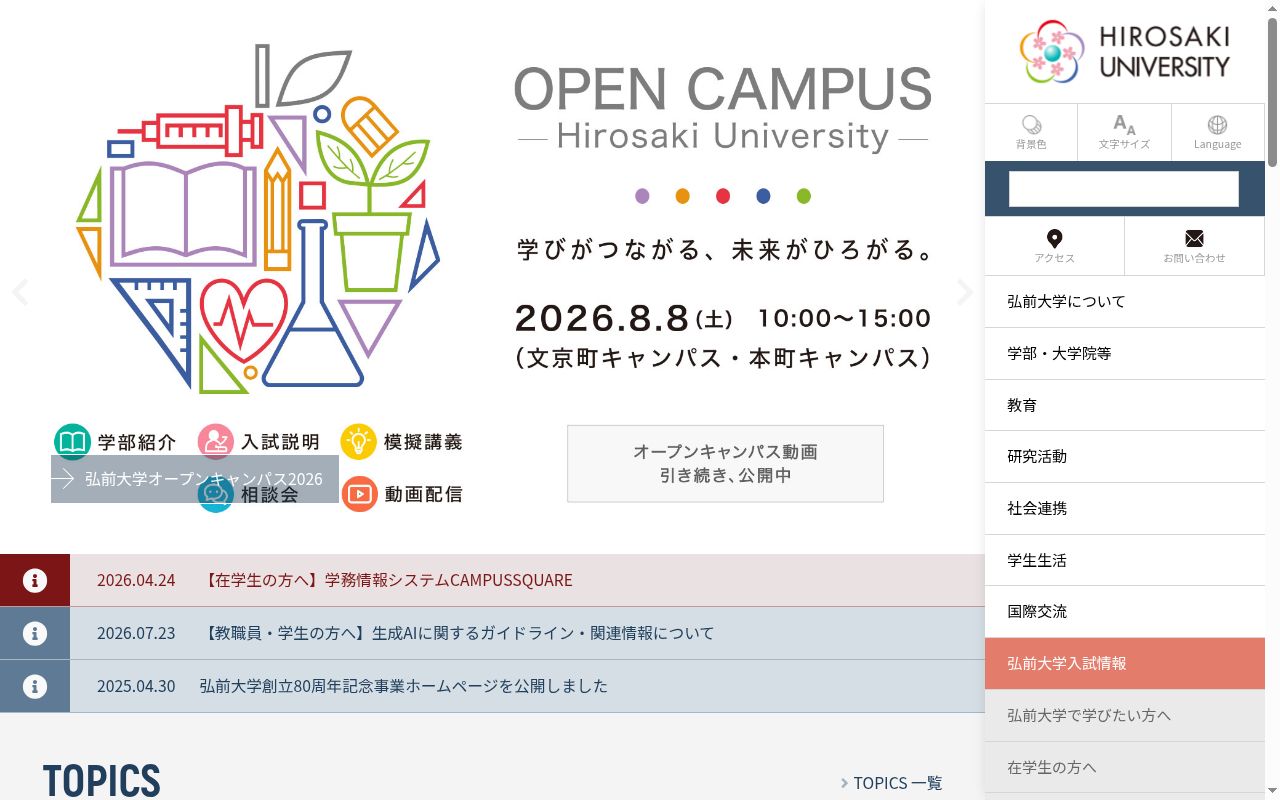Viewport: 1280px width, 800px height.
Task: Open 学部・大学院等 menu item
Action: 1125,353
